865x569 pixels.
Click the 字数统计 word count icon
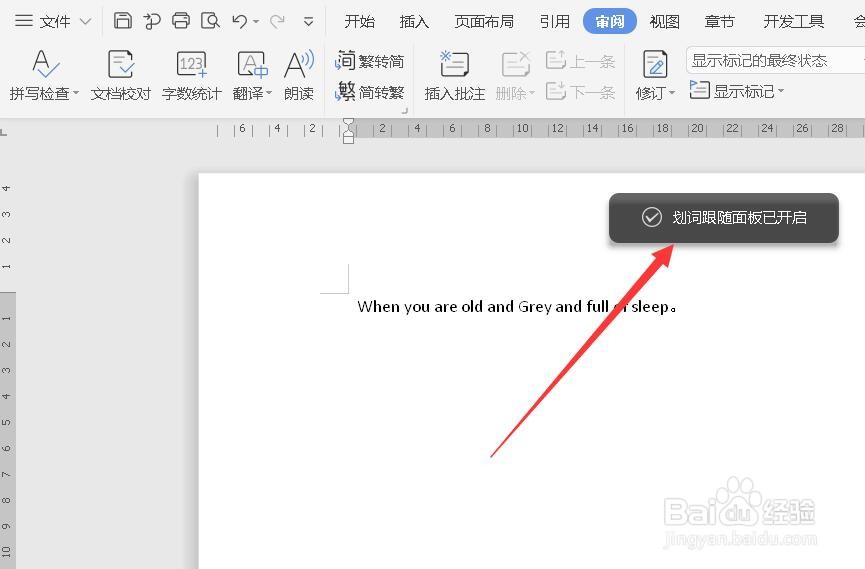(x=191, y=65)
